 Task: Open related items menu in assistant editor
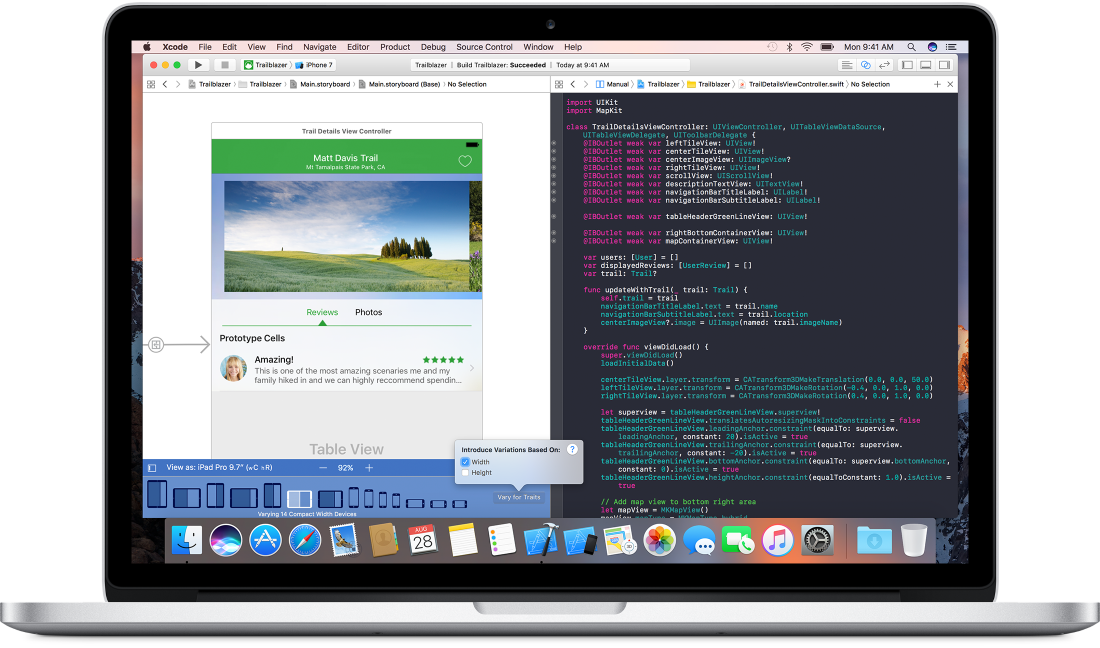(559, 84)
